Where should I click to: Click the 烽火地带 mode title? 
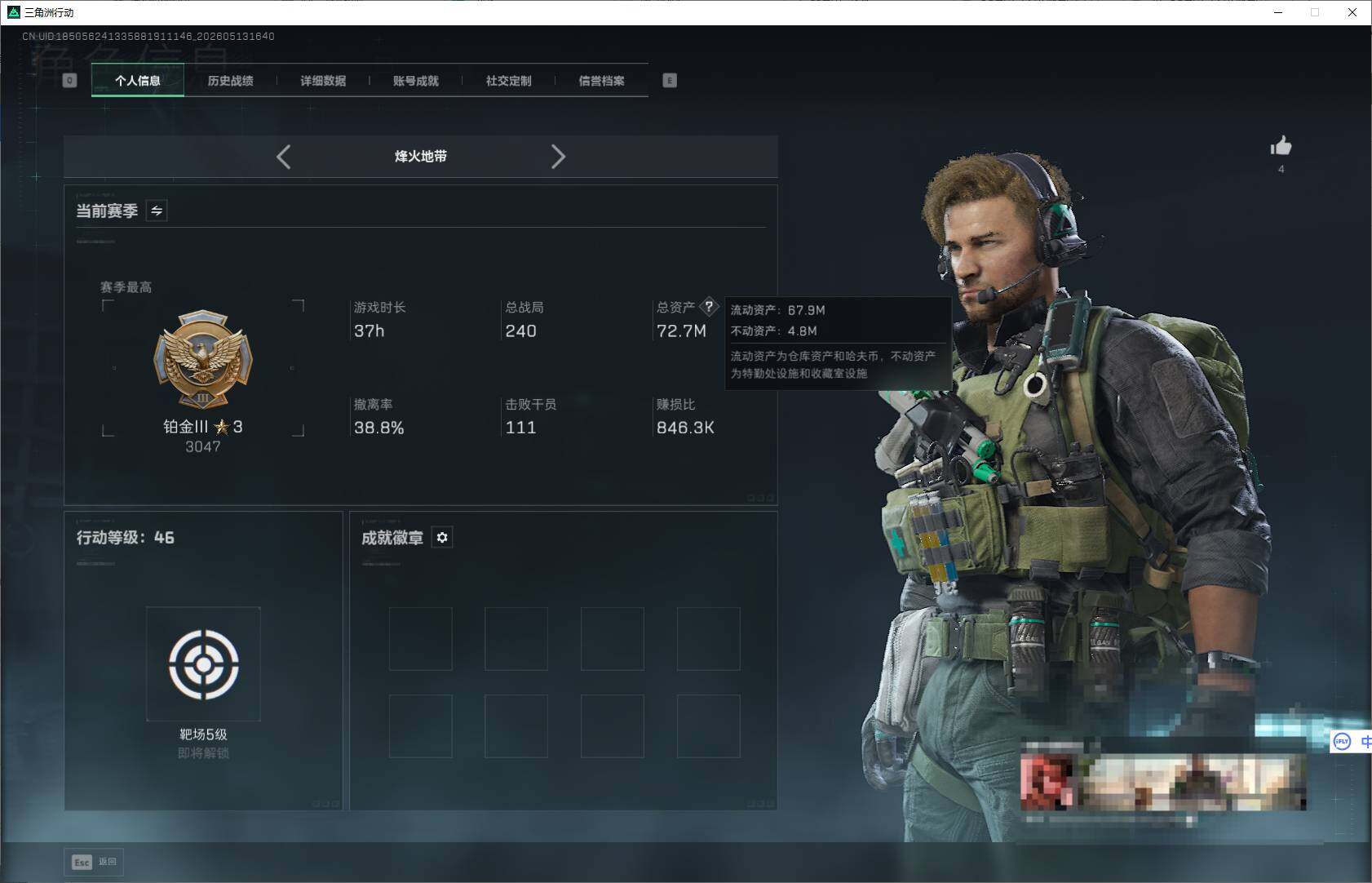tap(421, 156)
